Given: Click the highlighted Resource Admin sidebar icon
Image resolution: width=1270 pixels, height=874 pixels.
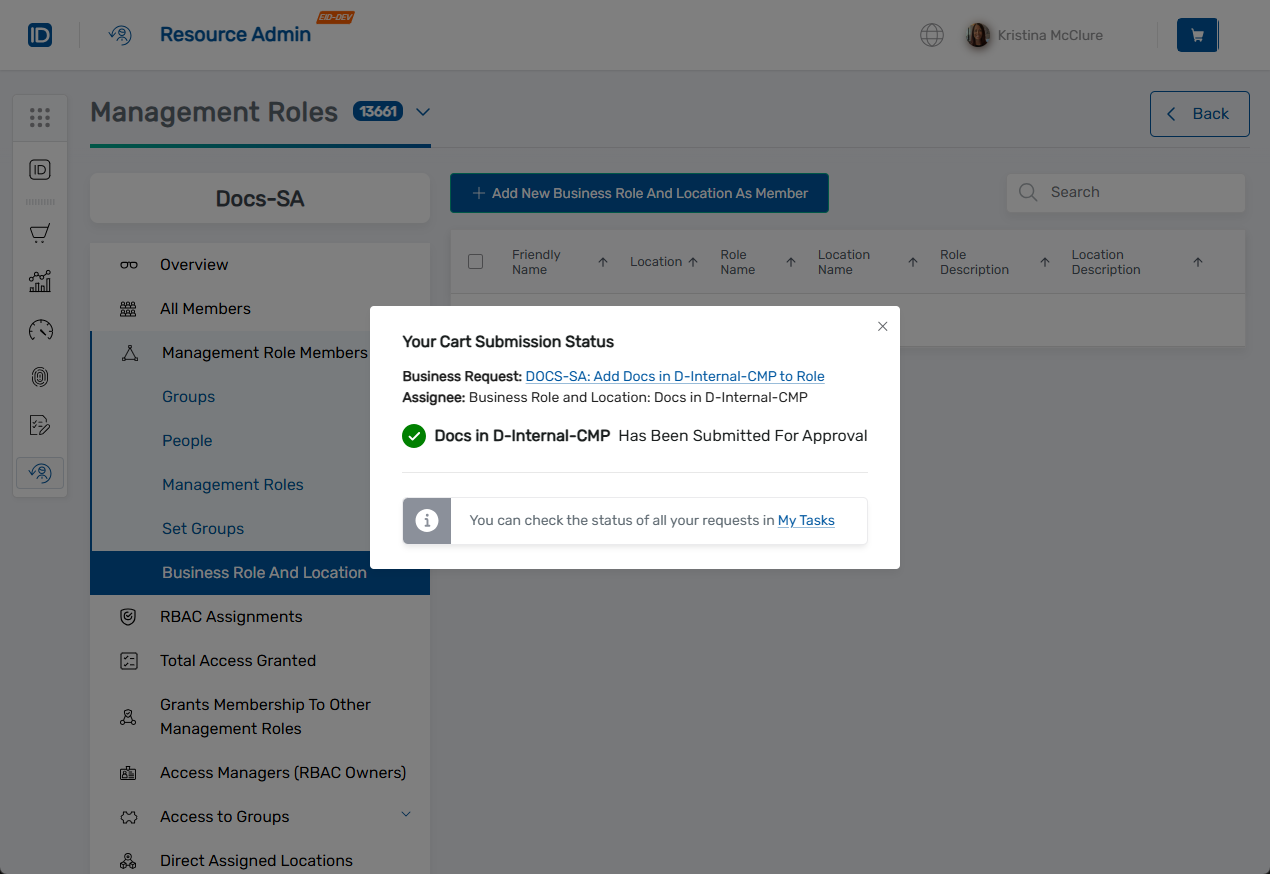Looking at the screenshot, I should tap(40, 473).
